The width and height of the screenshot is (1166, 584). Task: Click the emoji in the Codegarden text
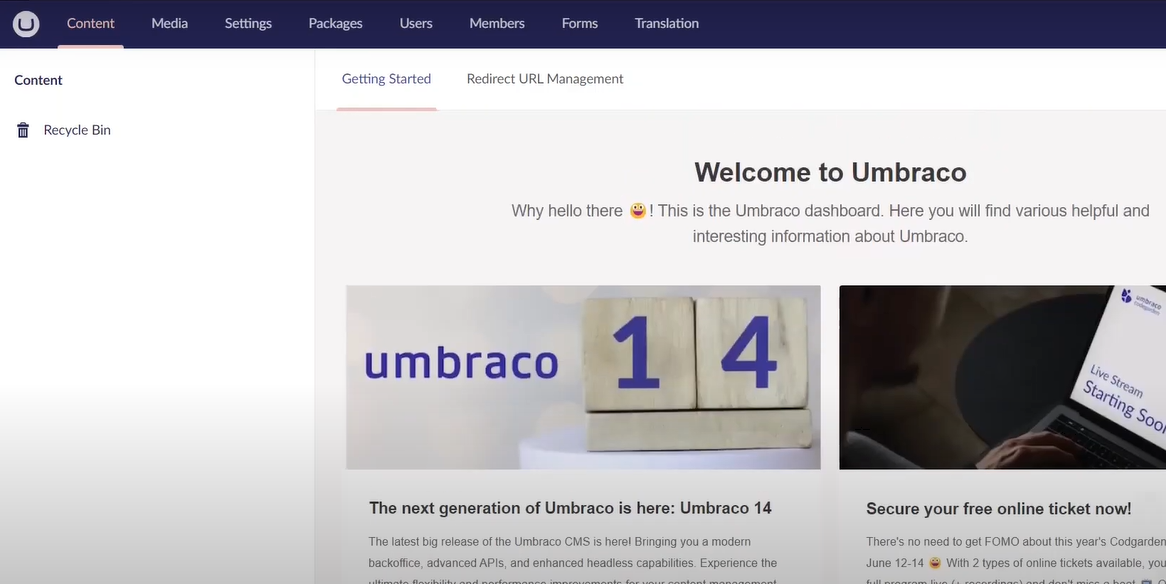pyautogui.click(x=935, y=563)
